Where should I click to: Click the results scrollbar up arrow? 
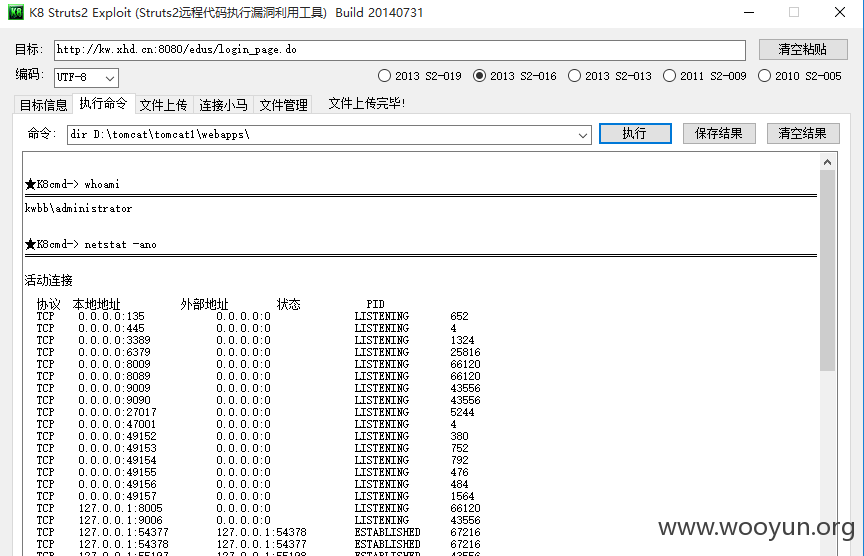tap(827, 162)
